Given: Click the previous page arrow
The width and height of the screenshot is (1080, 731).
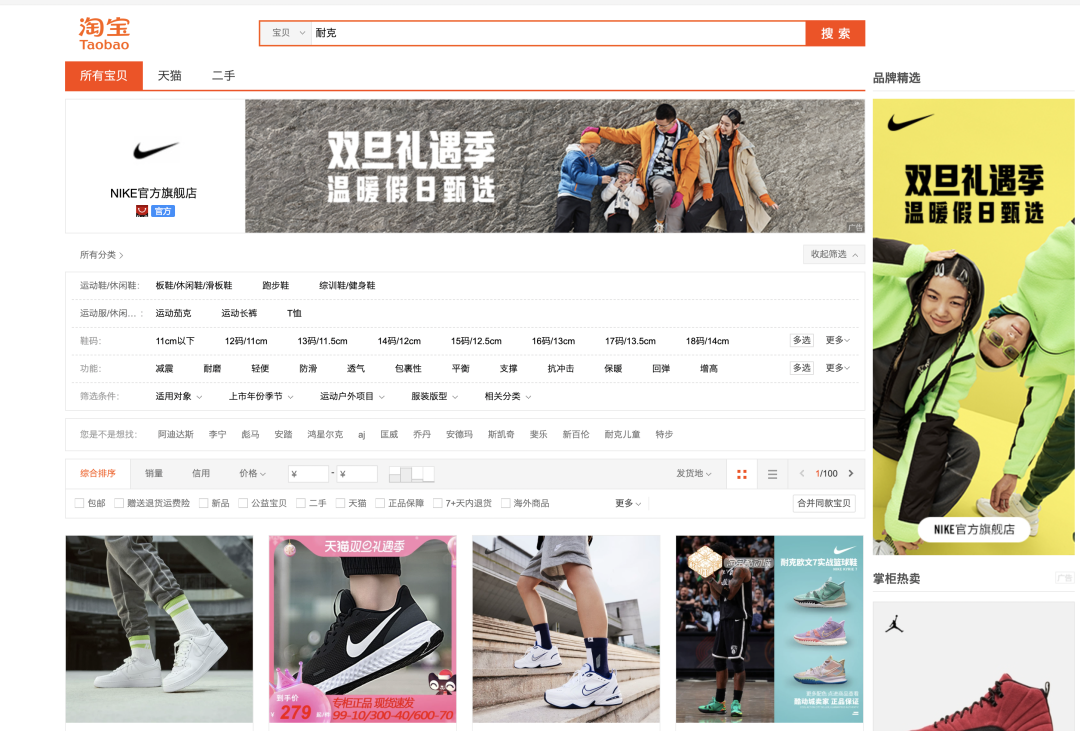Looking at the screenshot, I should click(x=800, y=473).
